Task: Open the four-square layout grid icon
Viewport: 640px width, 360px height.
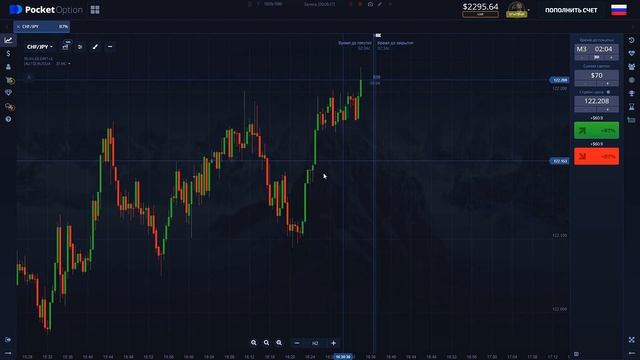Action: click(95, 9)
